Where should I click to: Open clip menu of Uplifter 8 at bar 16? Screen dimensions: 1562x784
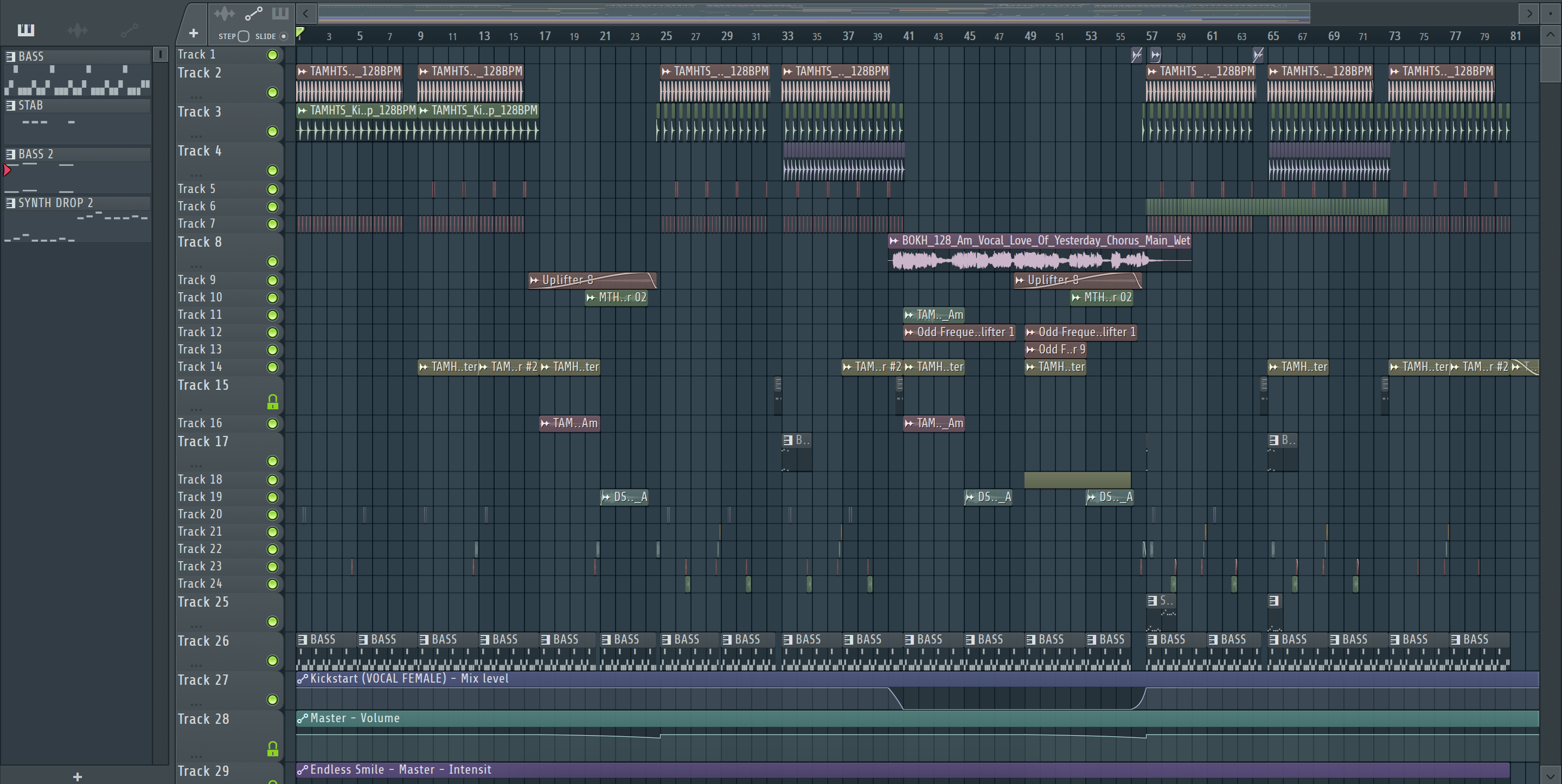[534, 280]
